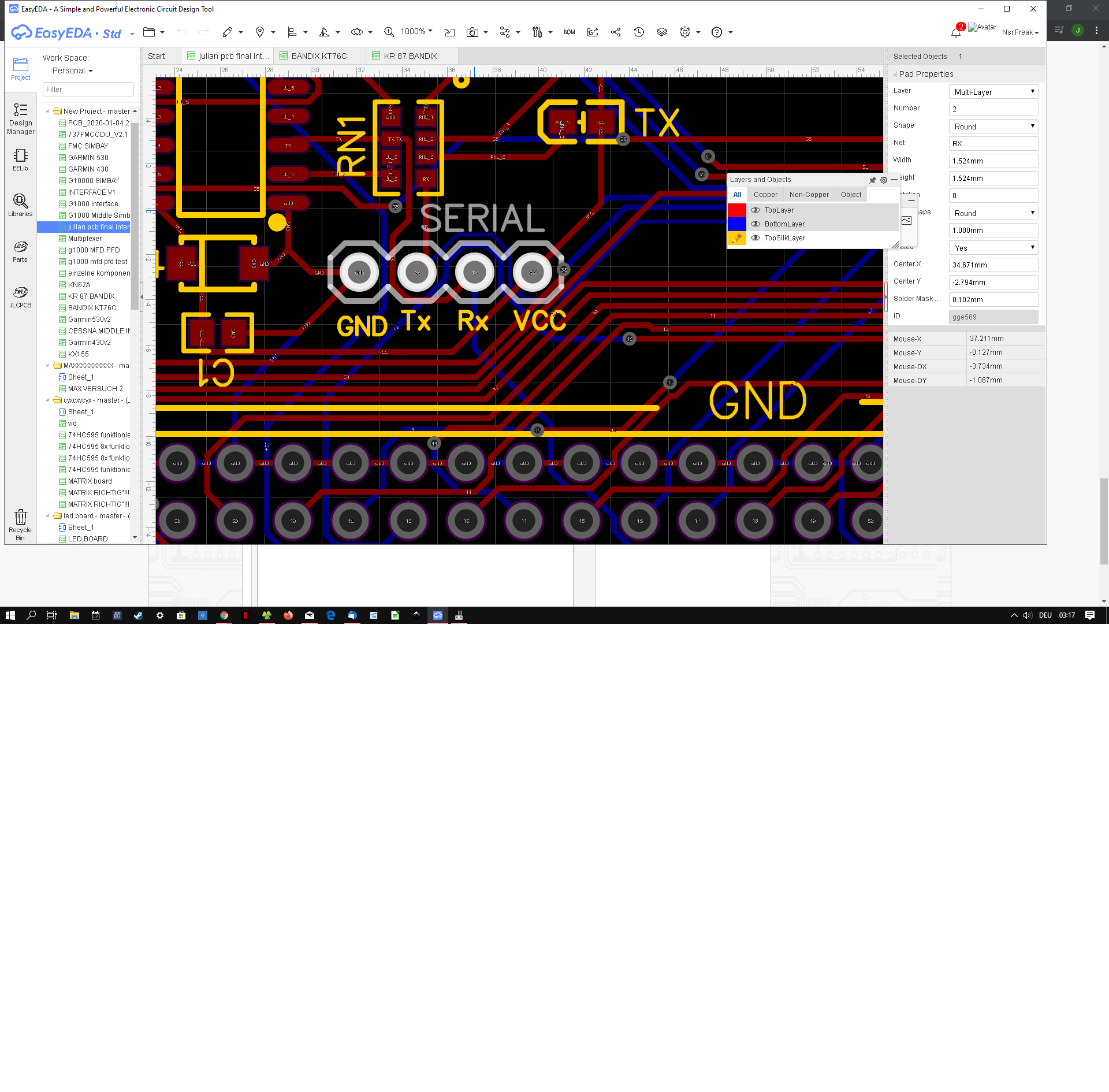Open the Shape dropdown showing Round
The image size is (1109, 1092).
click(x=993, y=126)
